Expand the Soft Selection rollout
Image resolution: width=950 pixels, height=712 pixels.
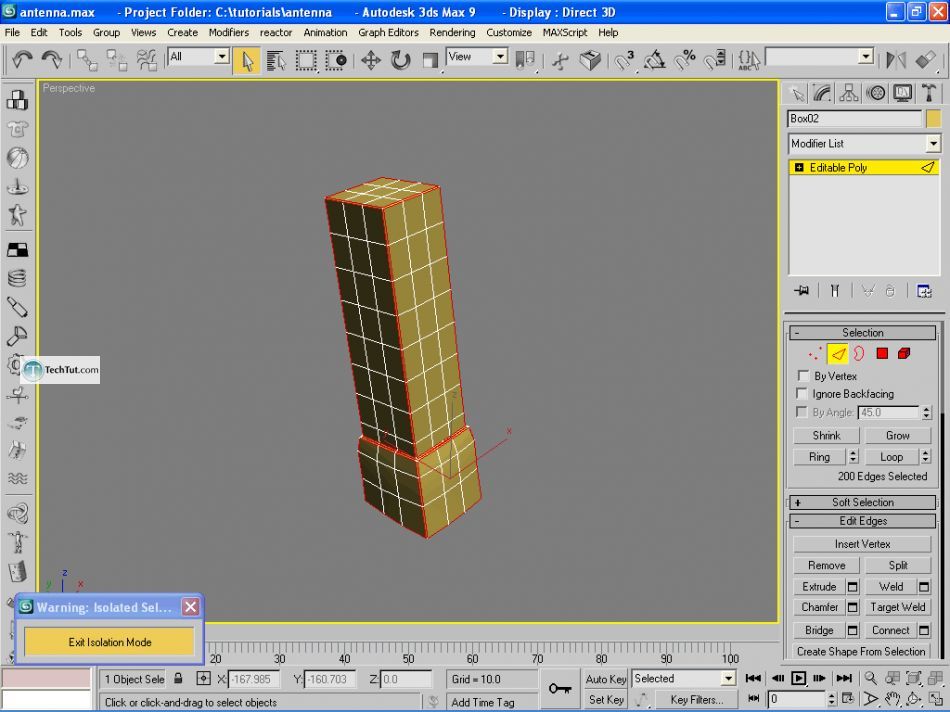coord(863,502)
